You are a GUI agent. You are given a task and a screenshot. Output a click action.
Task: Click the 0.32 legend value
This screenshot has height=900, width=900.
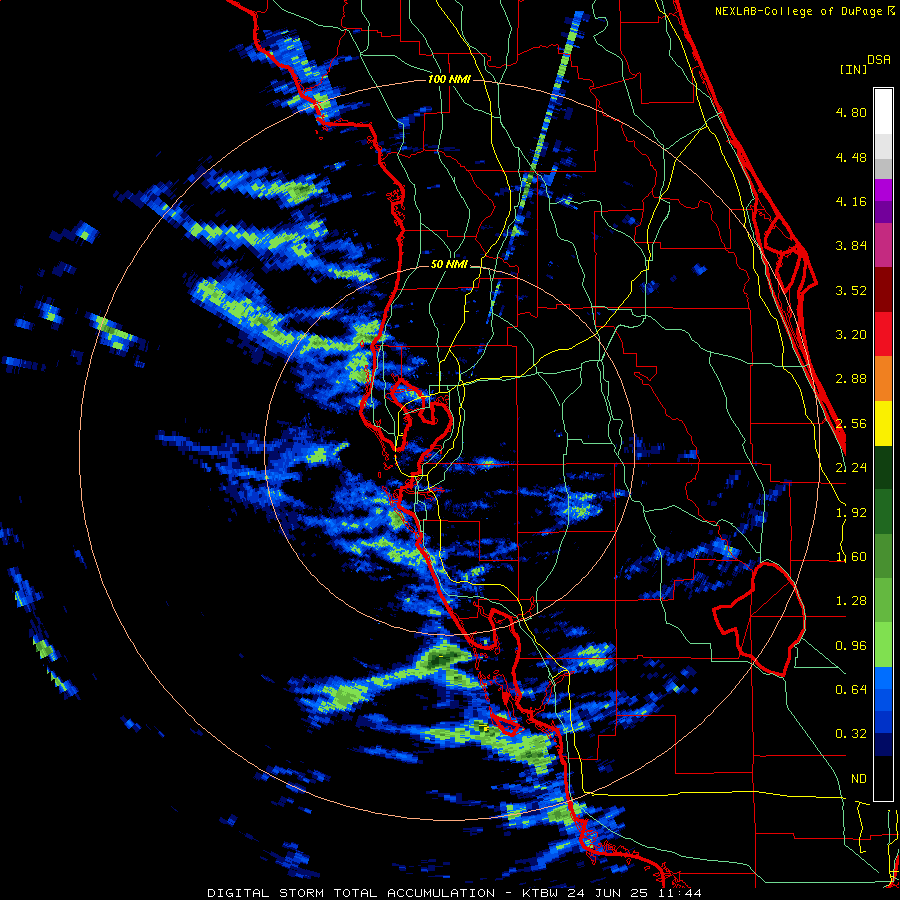(851, 734)
